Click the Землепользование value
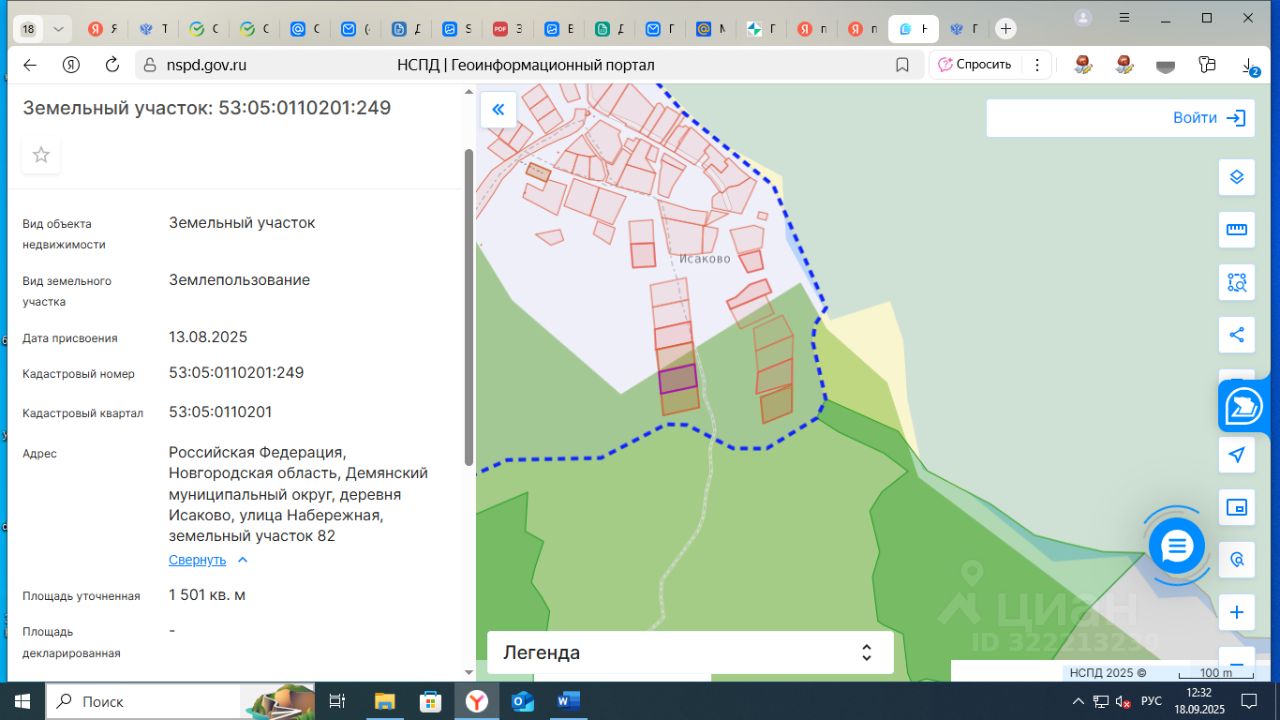This screenshot has width=1280, height=720. pos(239,280)
